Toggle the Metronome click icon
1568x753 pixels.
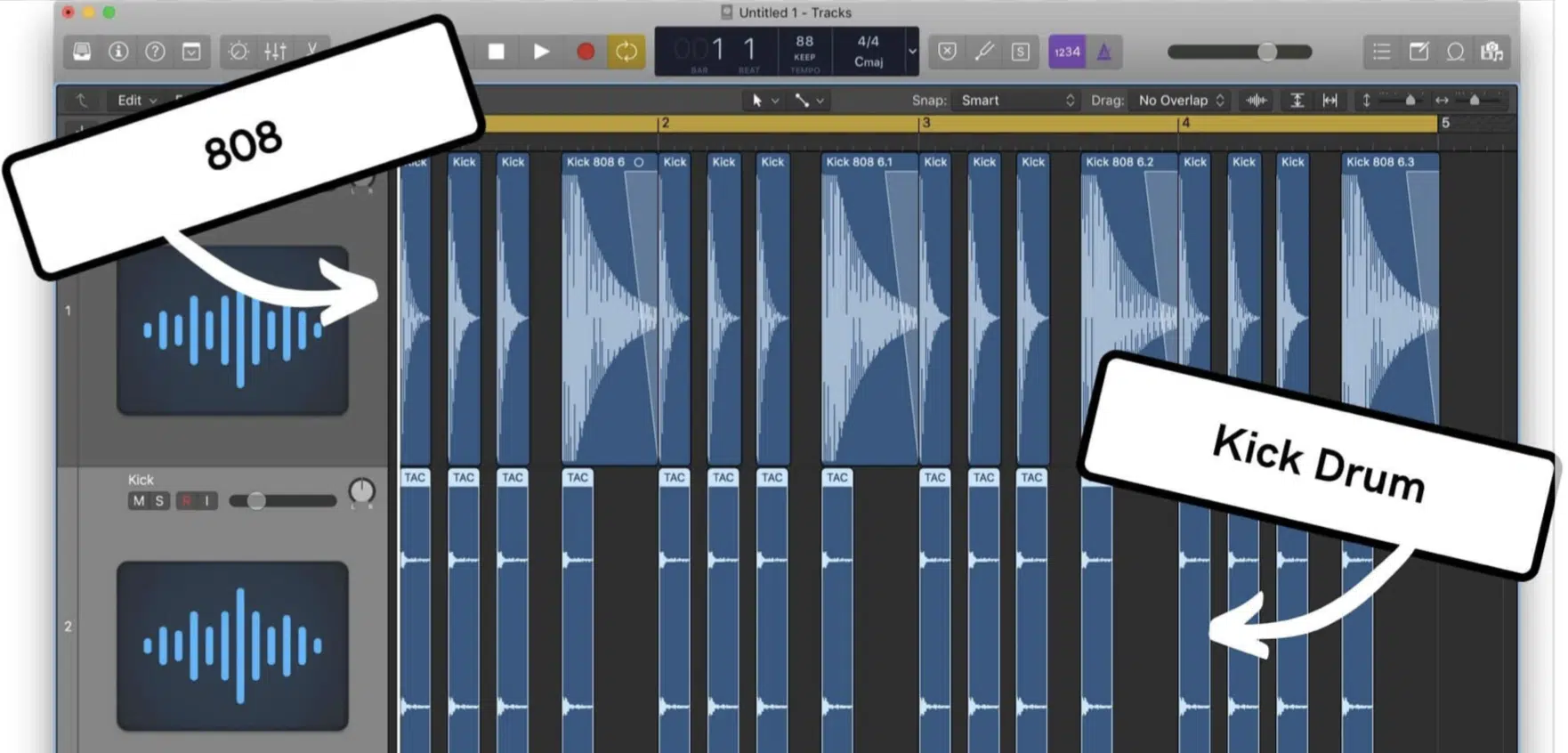coord(1104,52)
